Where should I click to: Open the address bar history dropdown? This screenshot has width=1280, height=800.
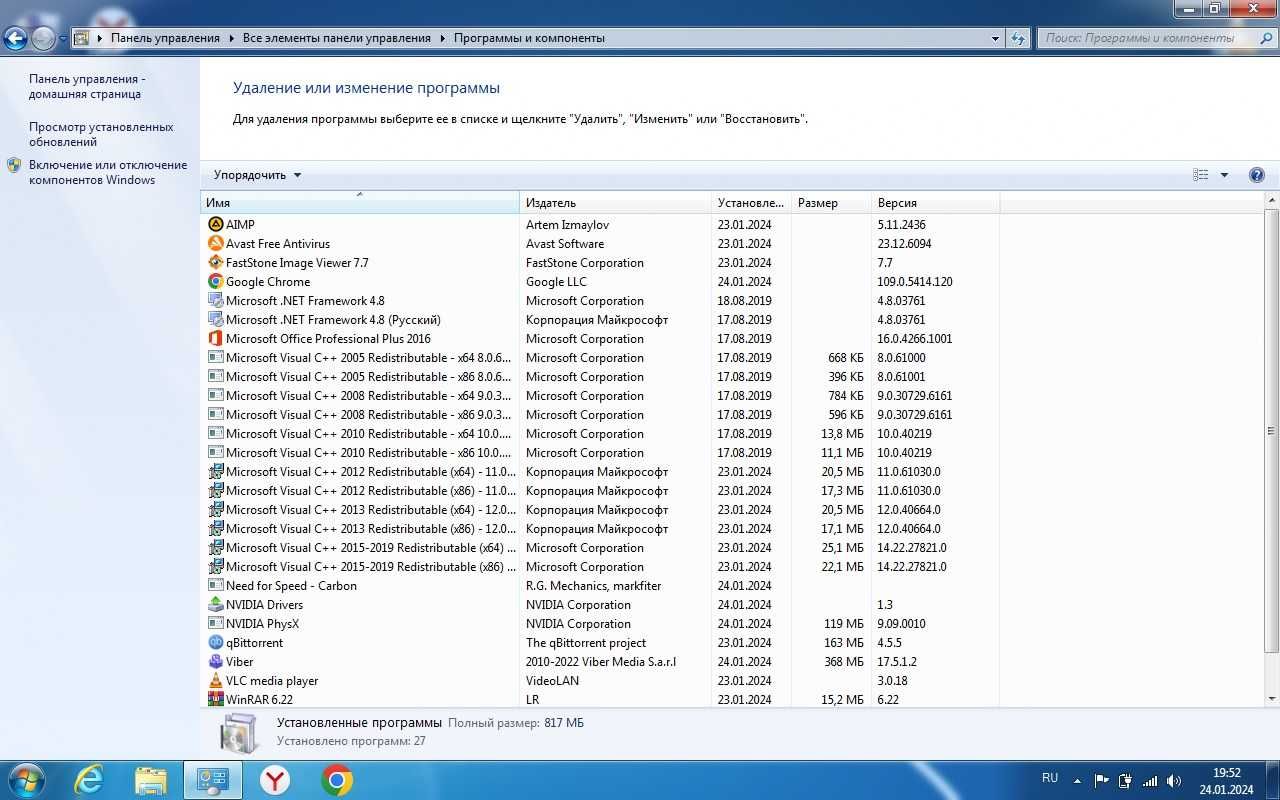[x=996, y=38]
